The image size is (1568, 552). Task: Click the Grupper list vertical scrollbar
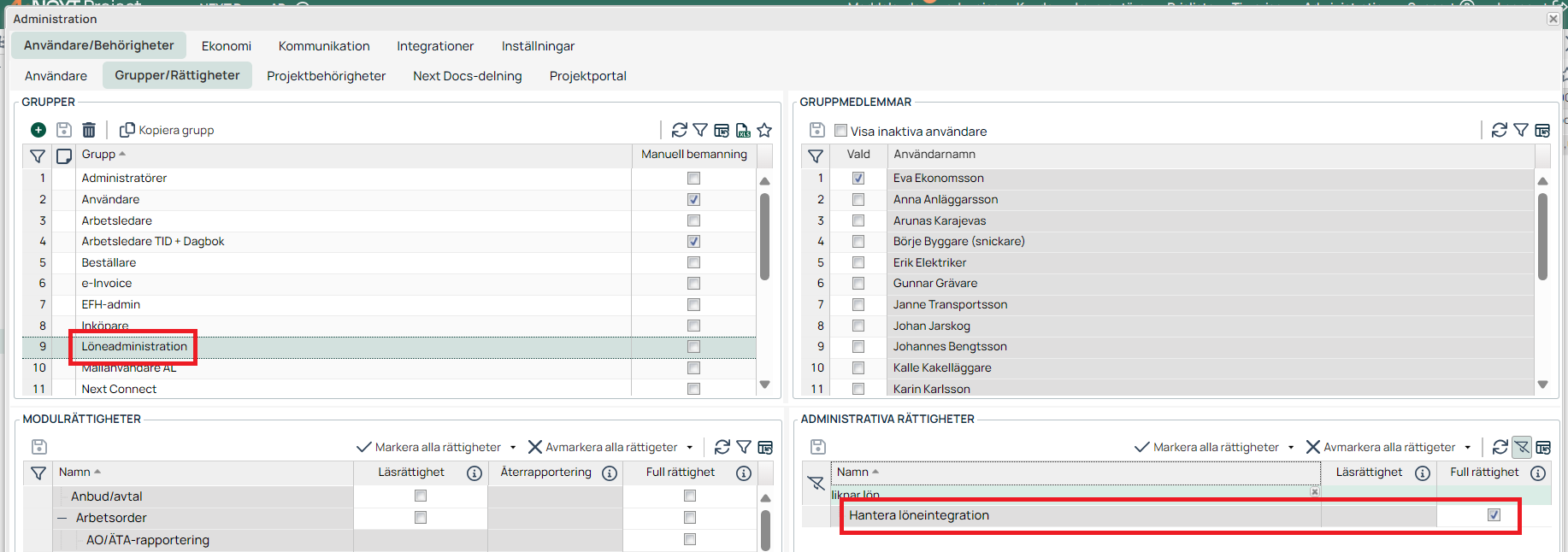(764, 237)
